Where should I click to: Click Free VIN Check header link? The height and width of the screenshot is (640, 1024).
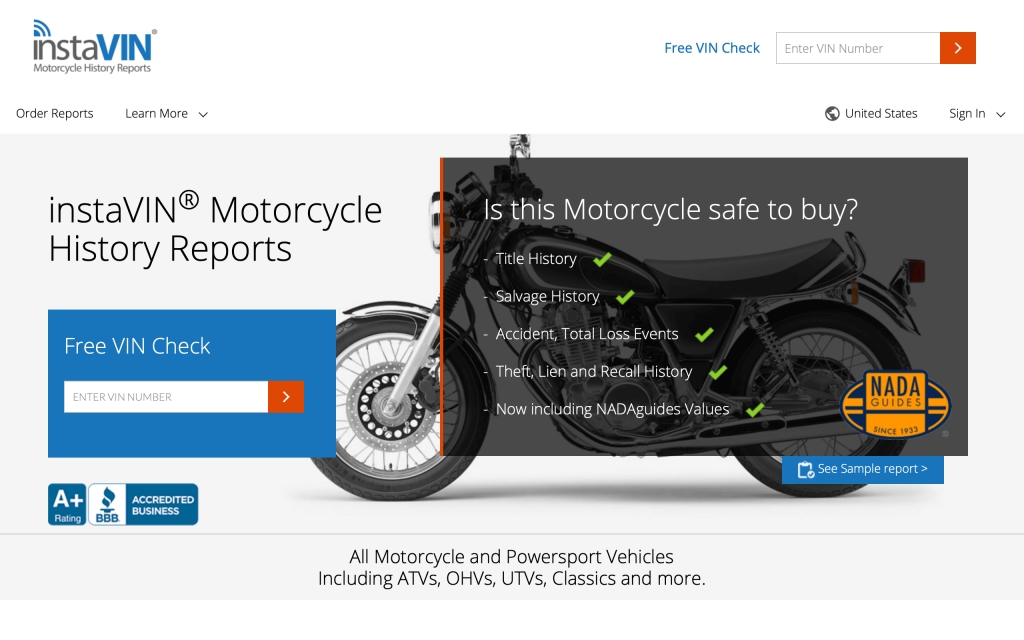click(x=712, y=48)
